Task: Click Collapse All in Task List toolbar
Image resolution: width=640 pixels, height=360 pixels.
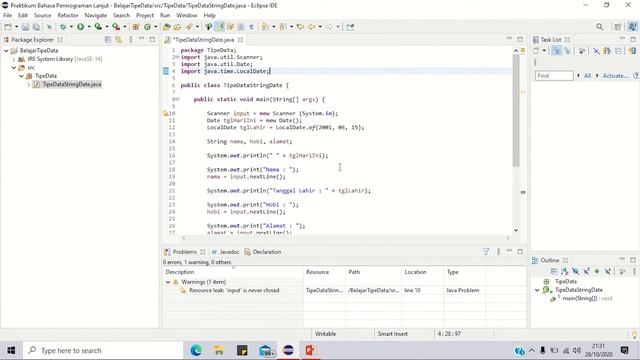Action: [x=619, y=51]
